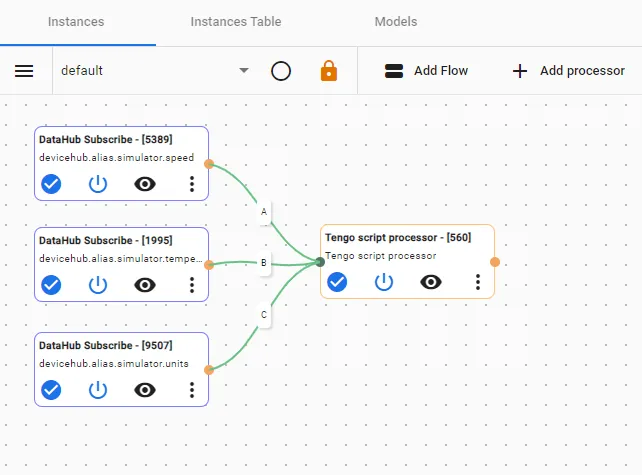
Task: Switch to the Models tab
Action: 396,22
